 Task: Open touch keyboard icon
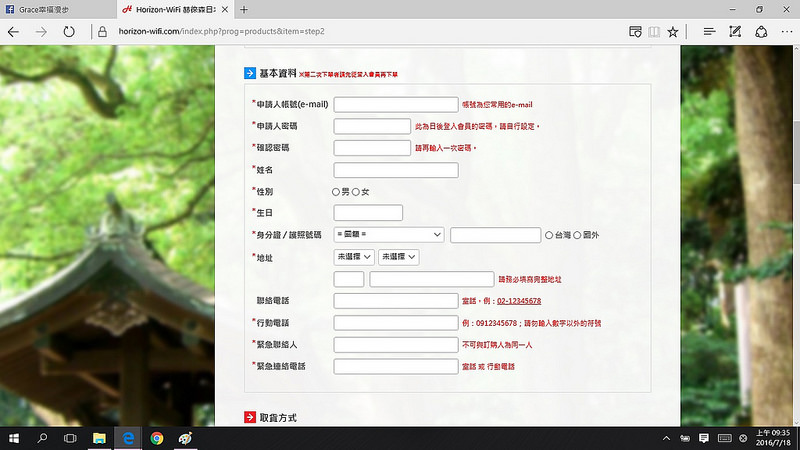click(x=724, y=438)
